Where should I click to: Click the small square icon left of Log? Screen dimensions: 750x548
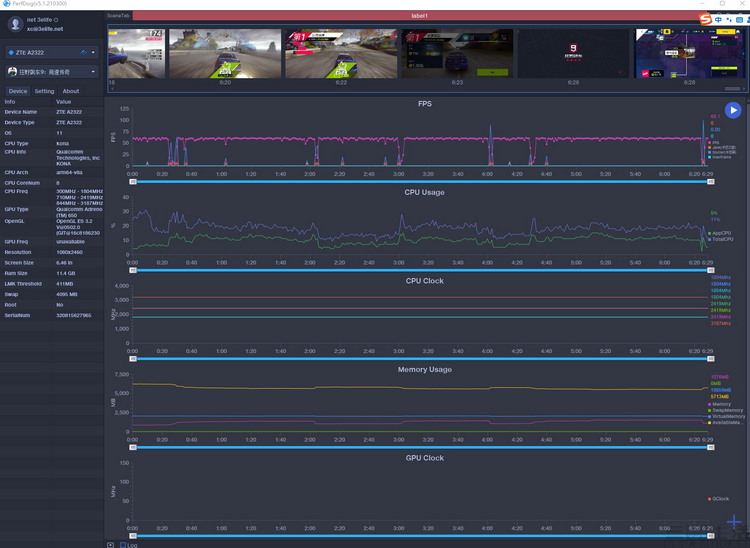110,545
